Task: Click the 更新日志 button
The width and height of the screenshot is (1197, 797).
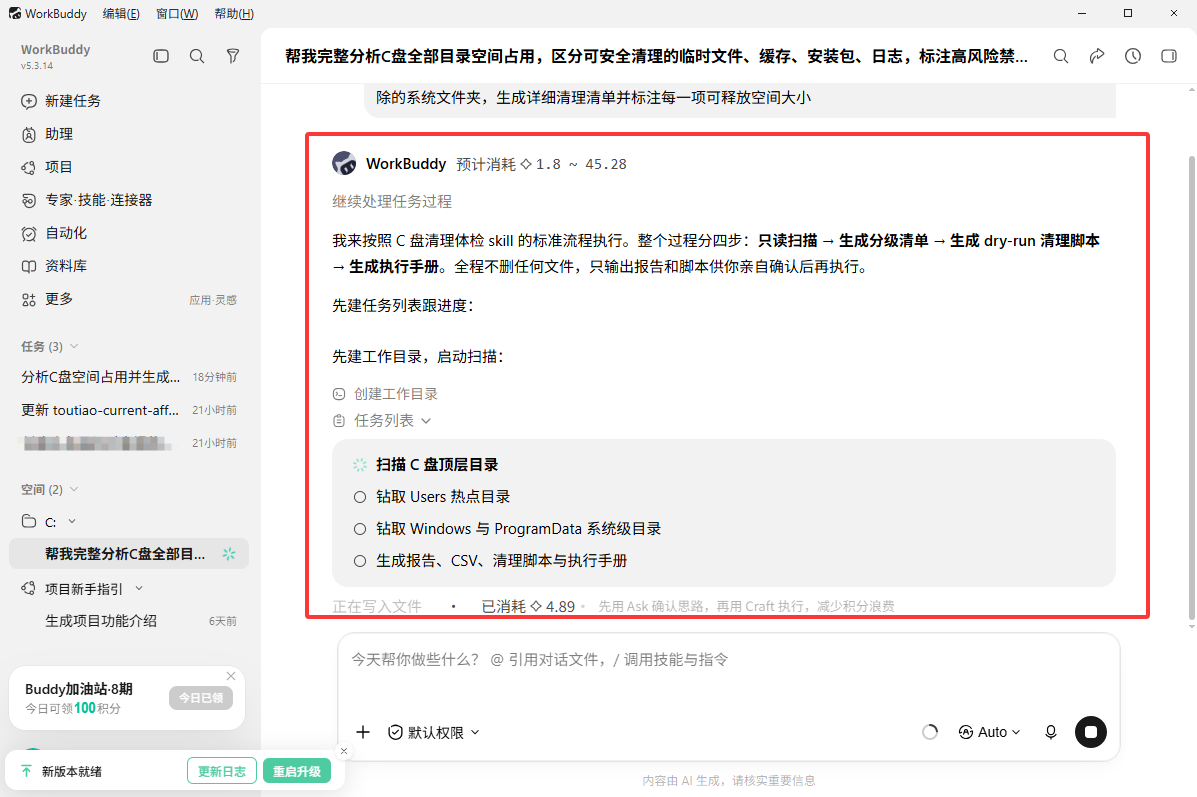Action: click(x=222, y=772)
